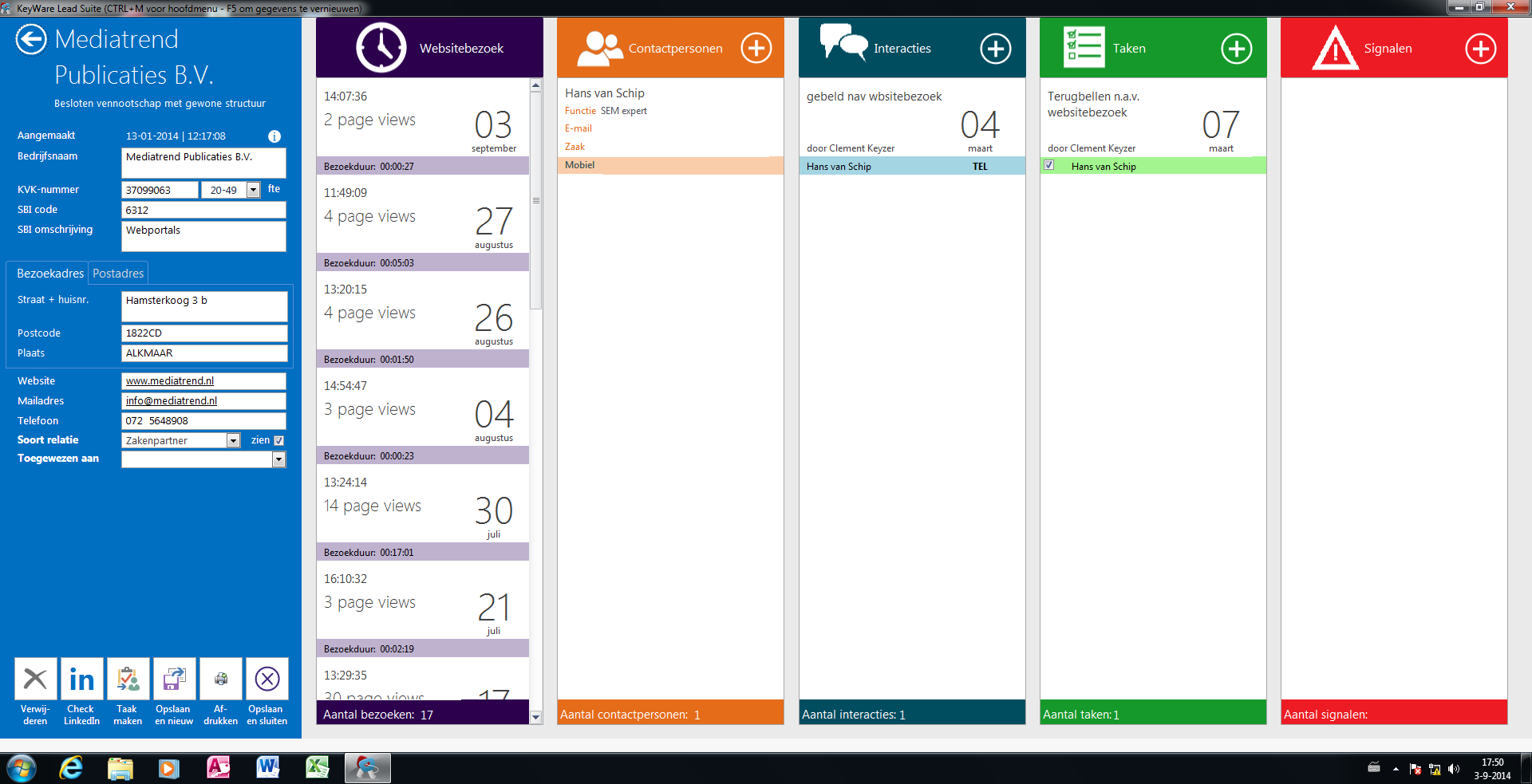Click the Plaats field ALKMAAR

click(204, 353)
